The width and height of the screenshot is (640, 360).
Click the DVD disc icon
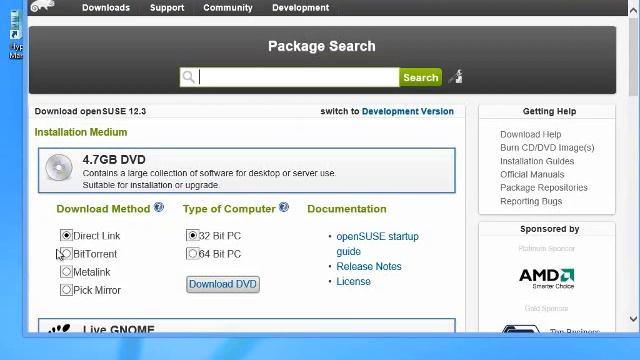[x=59, y=167]
